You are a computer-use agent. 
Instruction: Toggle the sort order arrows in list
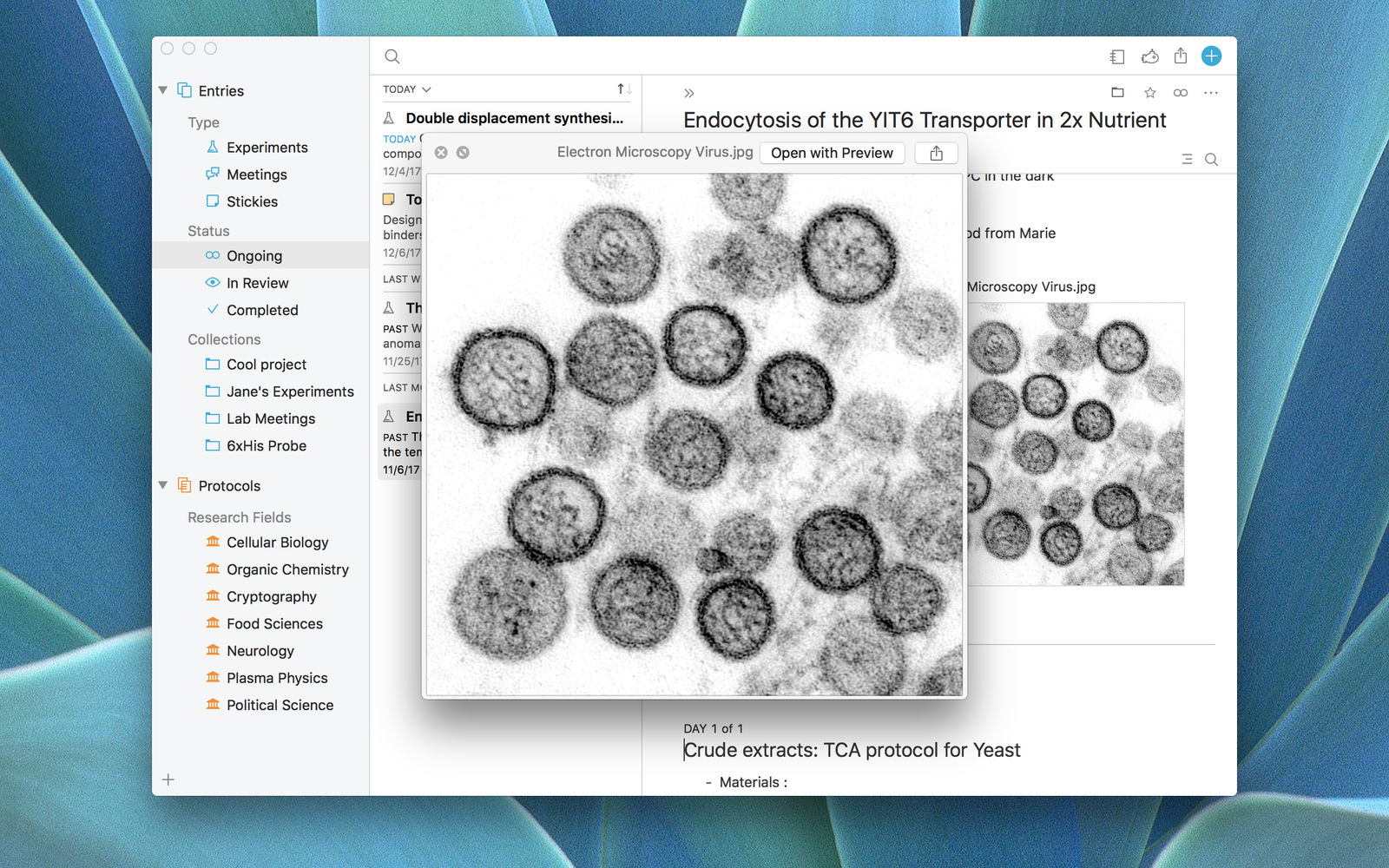click(x=624, y=89)
